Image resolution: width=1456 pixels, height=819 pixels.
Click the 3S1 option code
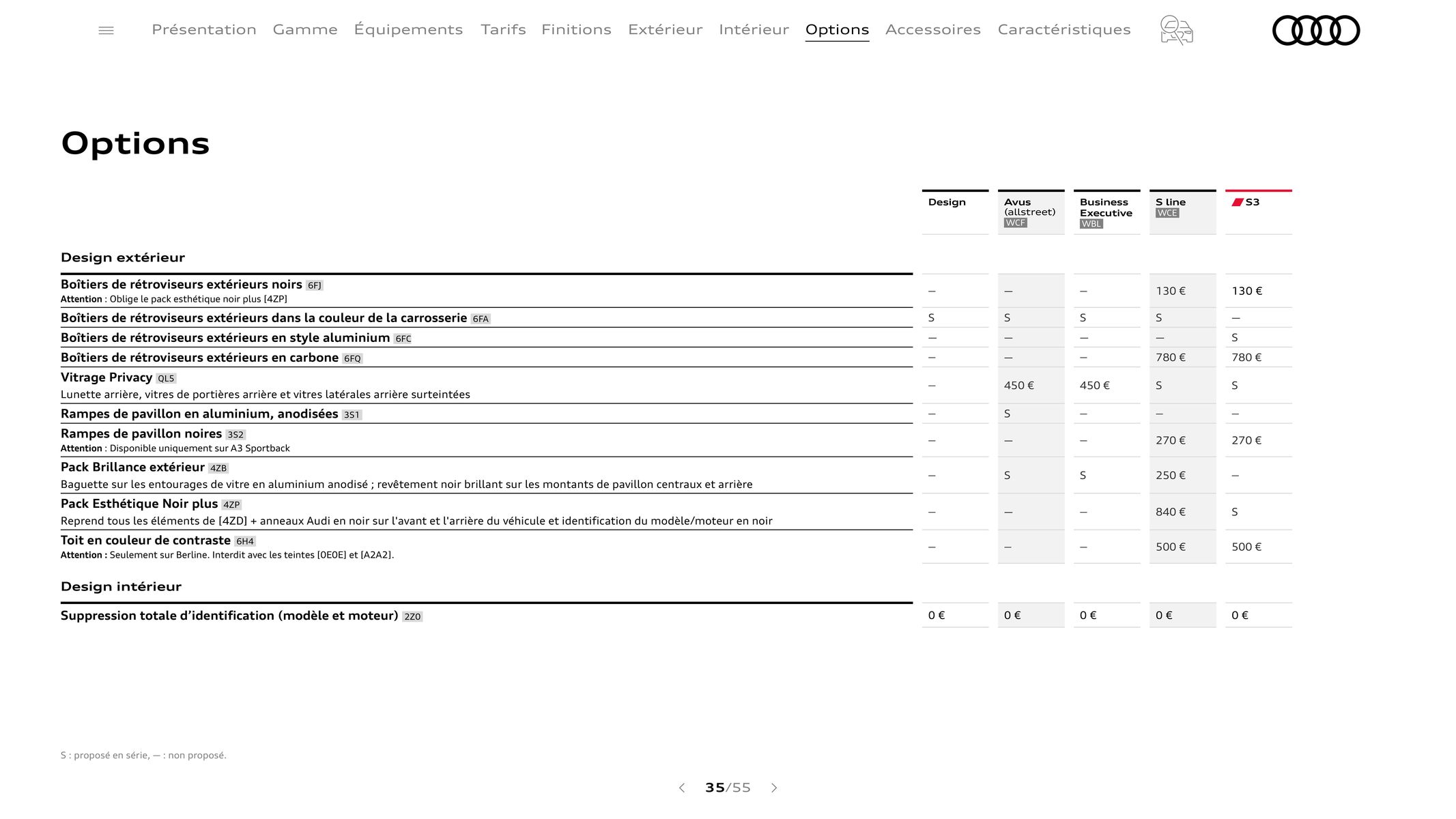pos(352,415)
